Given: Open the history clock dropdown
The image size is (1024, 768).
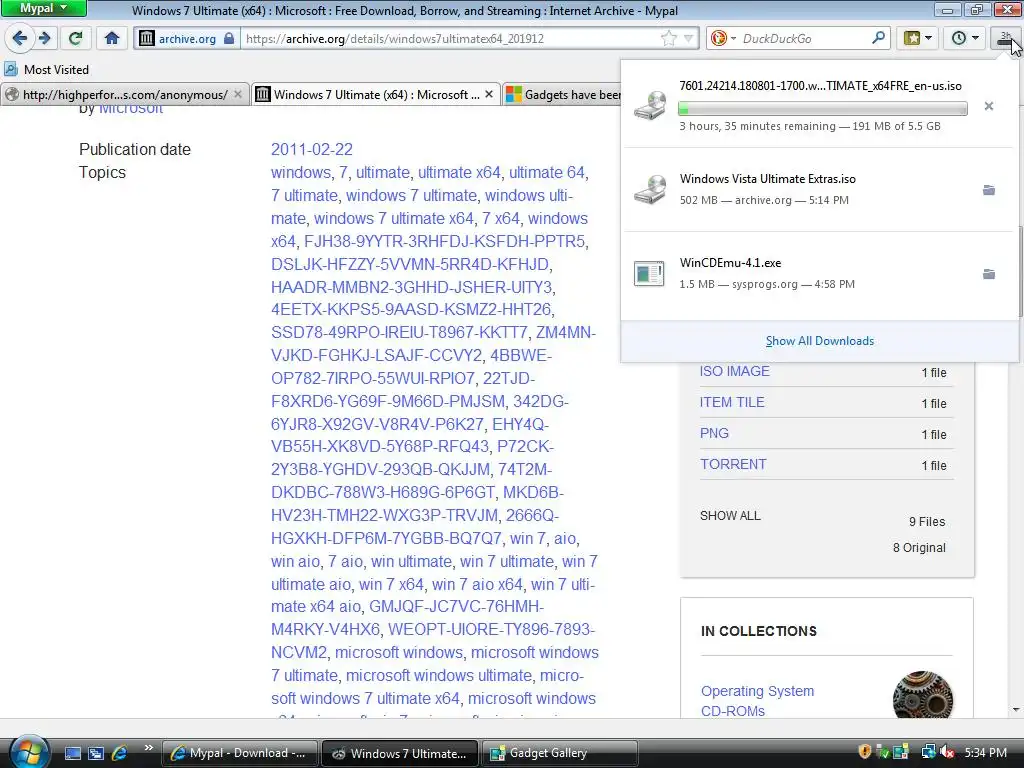Looking at the screenshot, I should pos(965,38).
